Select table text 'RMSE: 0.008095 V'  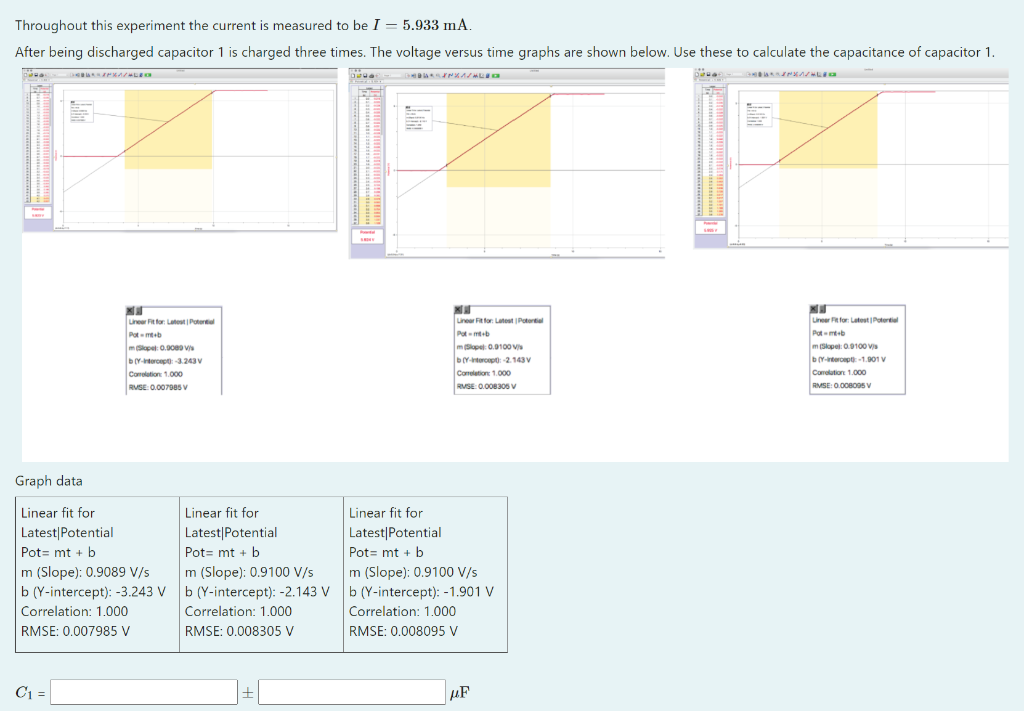point(403,631)
